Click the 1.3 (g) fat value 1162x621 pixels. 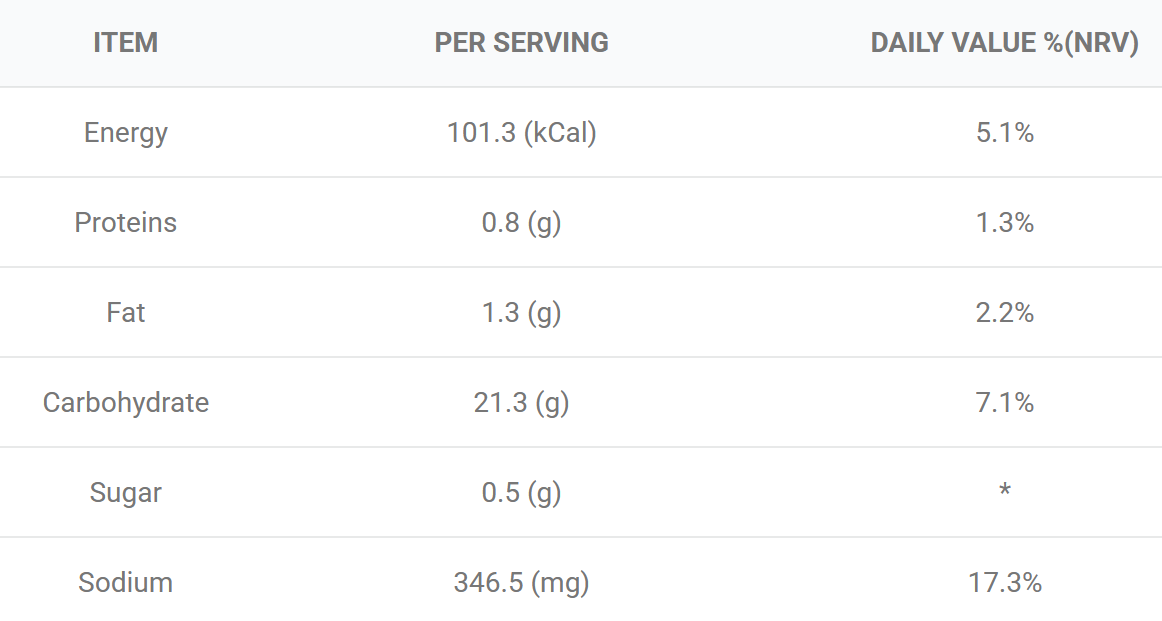pos(522,313)
